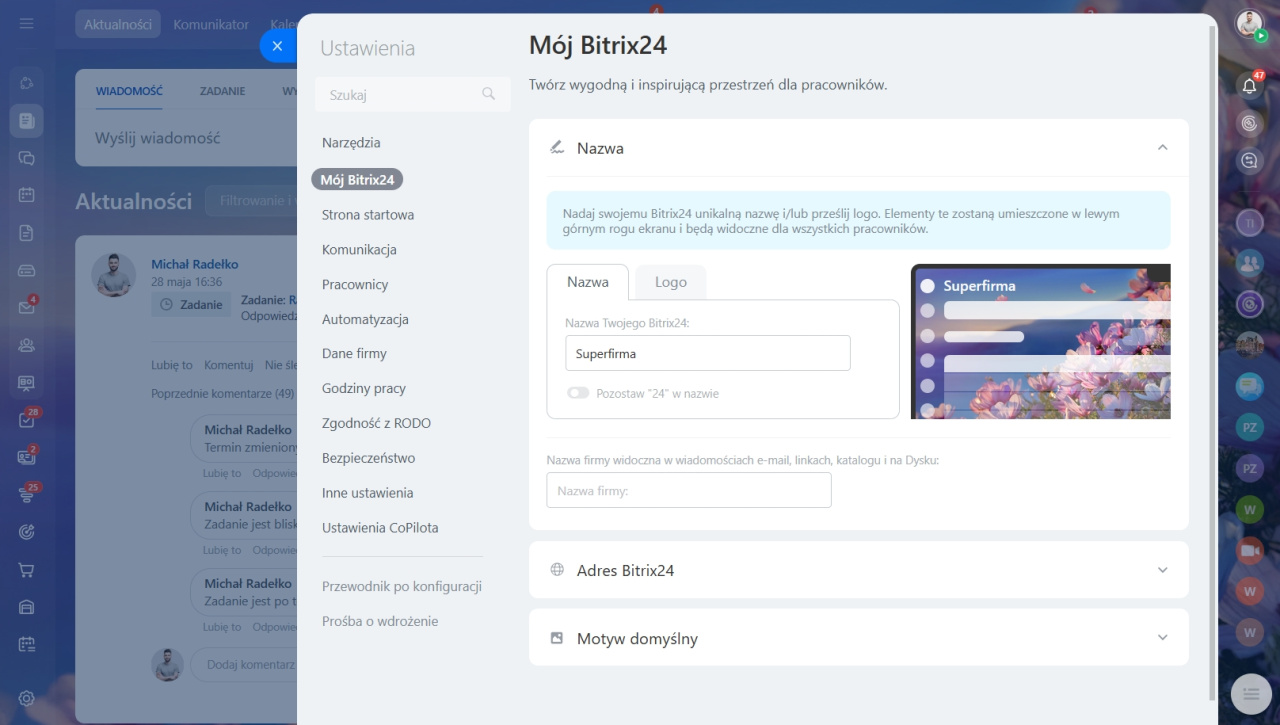The height and width of the screenshot is (725, 1280).
Task: Click the settings panel vertical scrollbar
Action: pos(1214,362)
